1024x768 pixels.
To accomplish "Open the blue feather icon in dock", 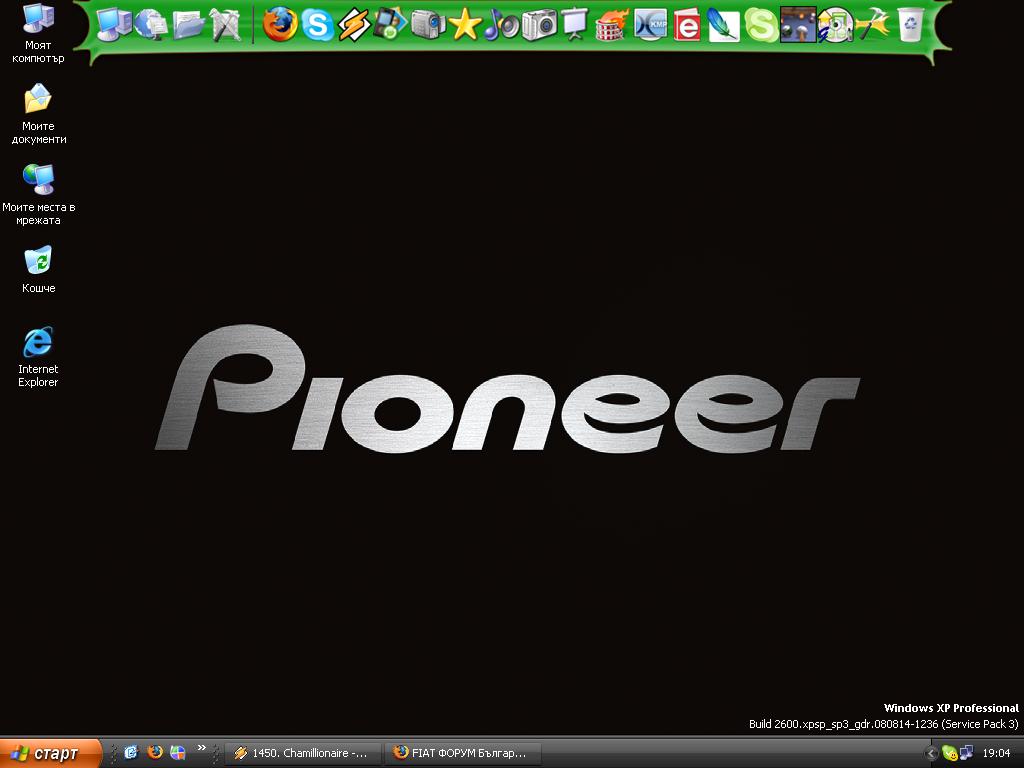I will click(724, 25).
